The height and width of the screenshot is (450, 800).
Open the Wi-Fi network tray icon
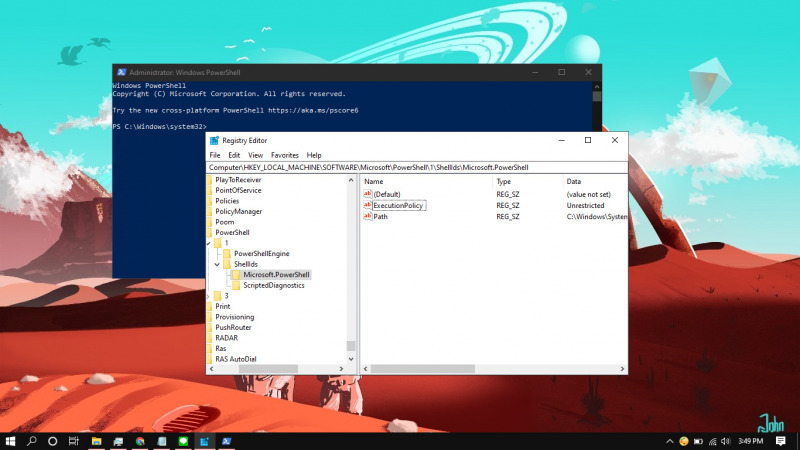tap(713, 441)
